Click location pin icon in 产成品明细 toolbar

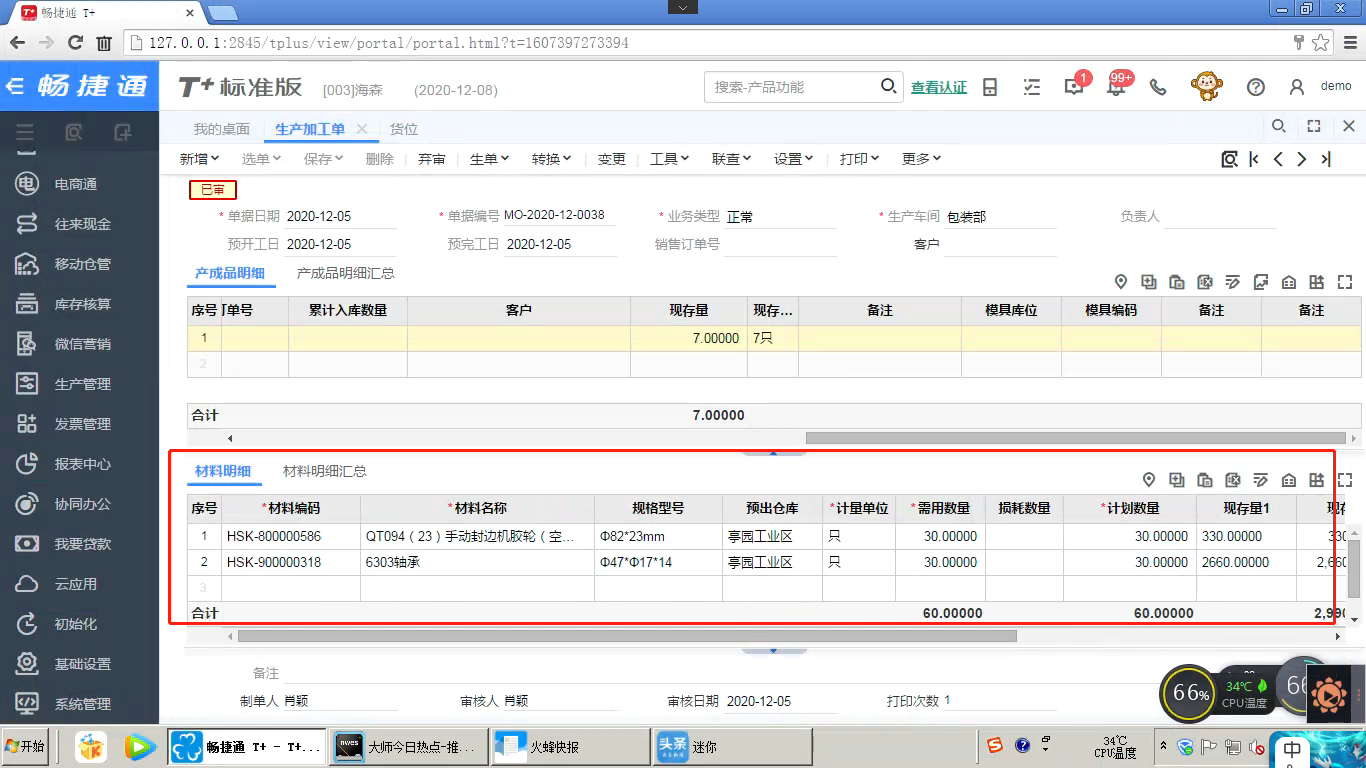point(1121,282)
